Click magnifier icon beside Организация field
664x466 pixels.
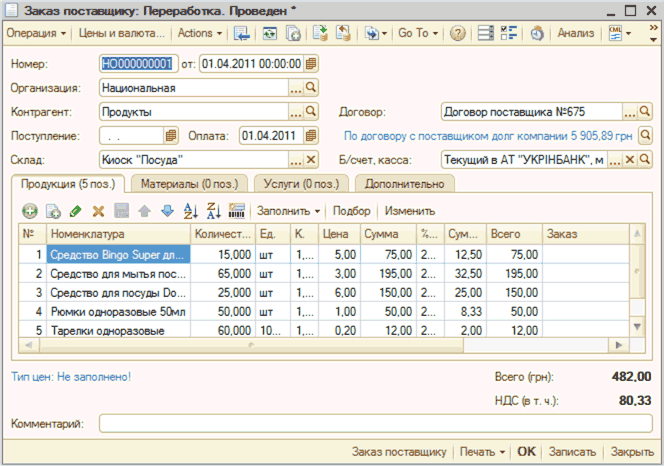click(311, 87)
